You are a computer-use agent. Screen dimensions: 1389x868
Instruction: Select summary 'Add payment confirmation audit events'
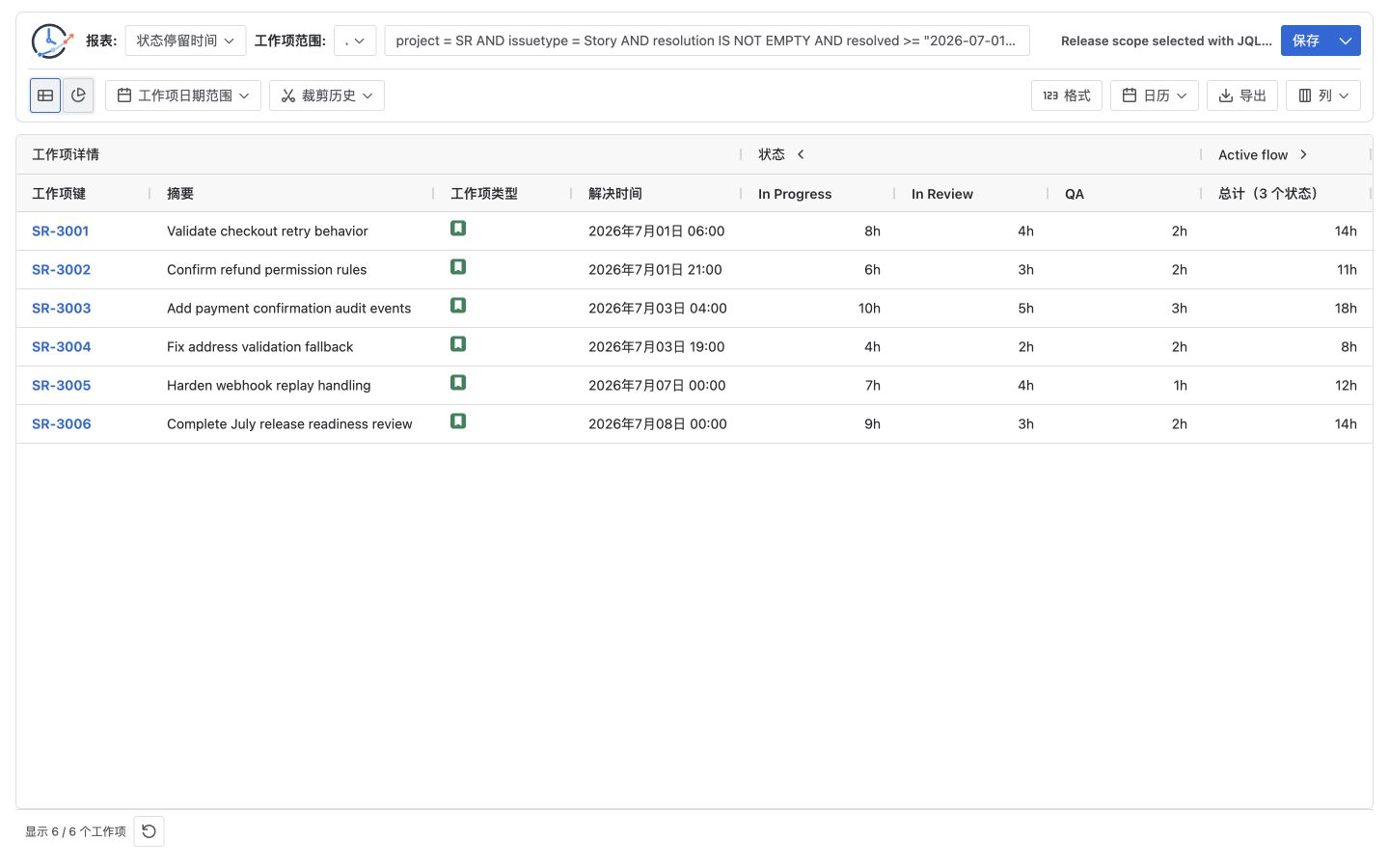pos(288,309)
